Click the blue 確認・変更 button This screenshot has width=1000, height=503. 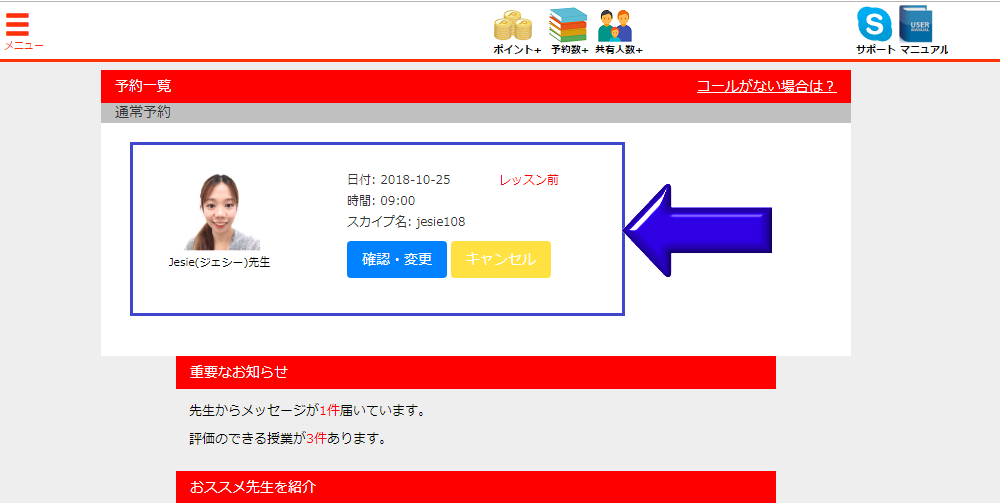coord(397,259)
